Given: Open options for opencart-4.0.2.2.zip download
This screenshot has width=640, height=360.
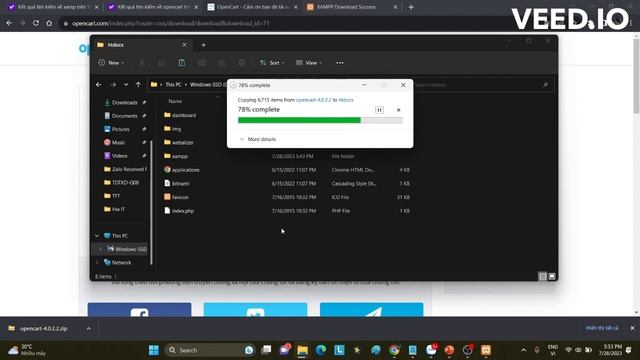Looking at the screenshot, I should tap(89, 329).
